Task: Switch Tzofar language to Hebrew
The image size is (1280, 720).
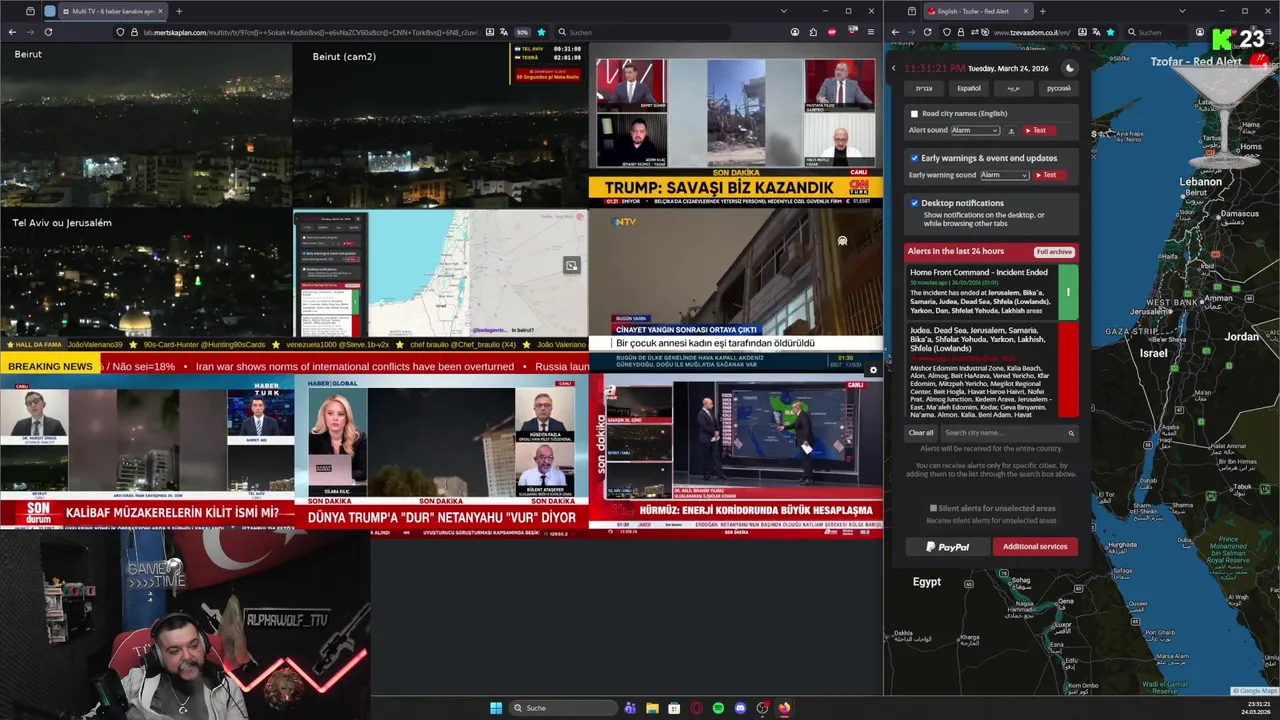Action: [x=923, y=88]
